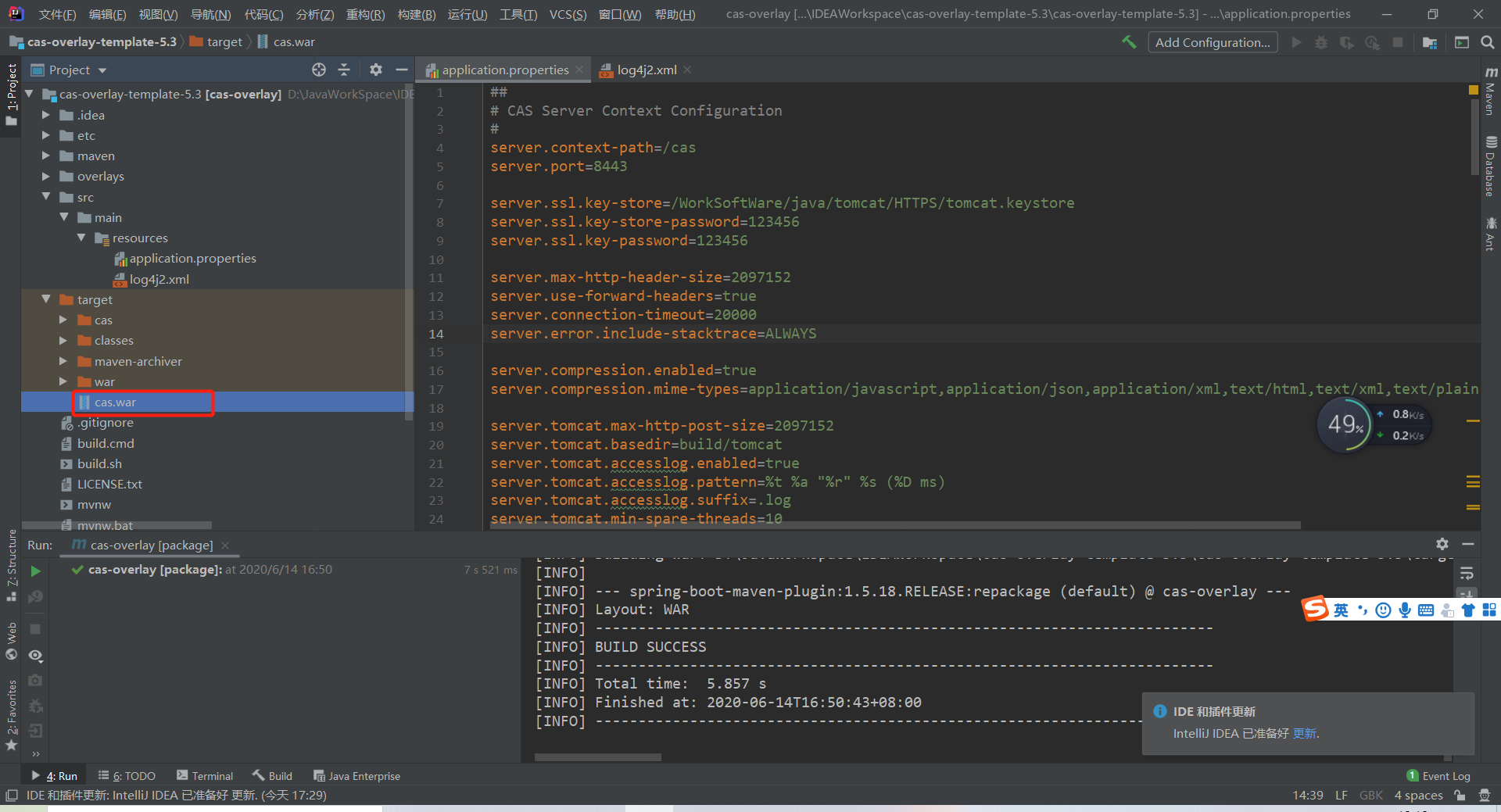Image resolution: width=1501 pixels, height=812 pixels.
Task: Click the Build Project hammer icon
Action: (x=1129, y=42)
